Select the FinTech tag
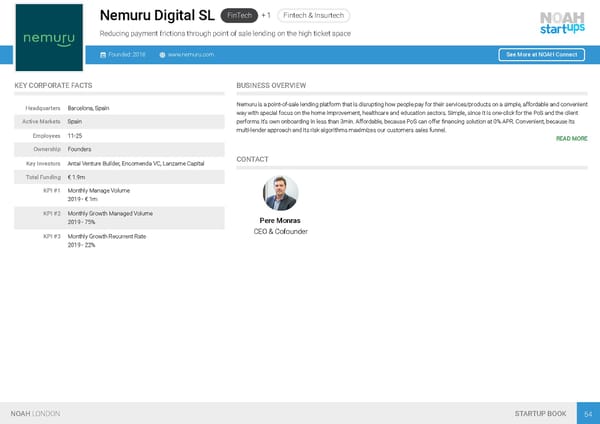This screenshot has width=600, height=424. pyautogui.click(x=239, y=16)
